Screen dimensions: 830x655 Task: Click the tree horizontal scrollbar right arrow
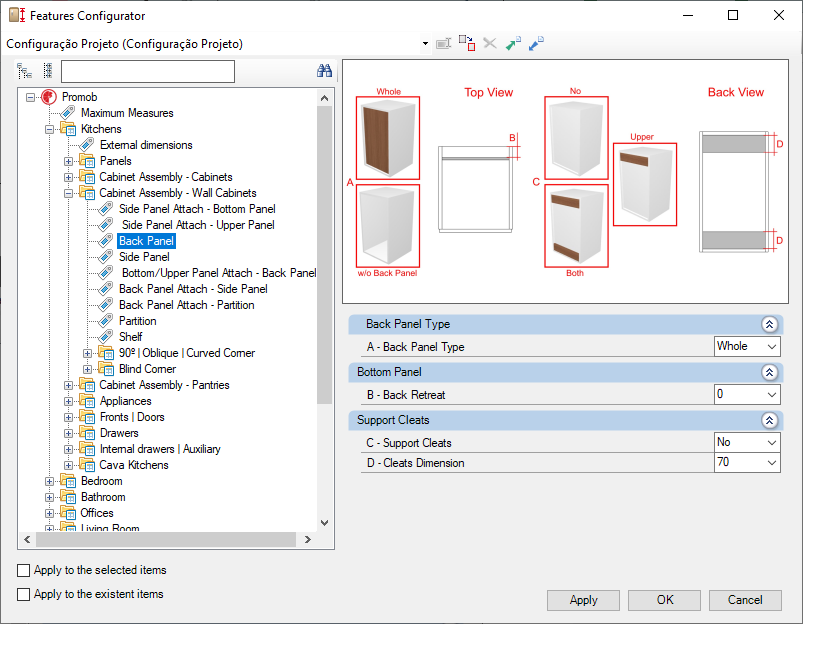coord(308,540)
